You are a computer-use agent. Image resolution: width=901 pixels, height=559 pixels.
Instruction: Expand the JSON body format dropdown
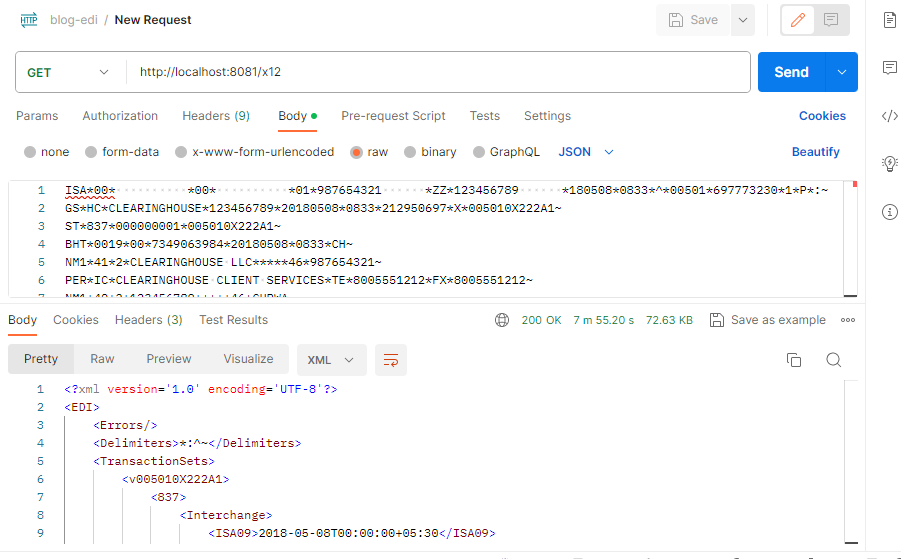[x=586, y=152]
